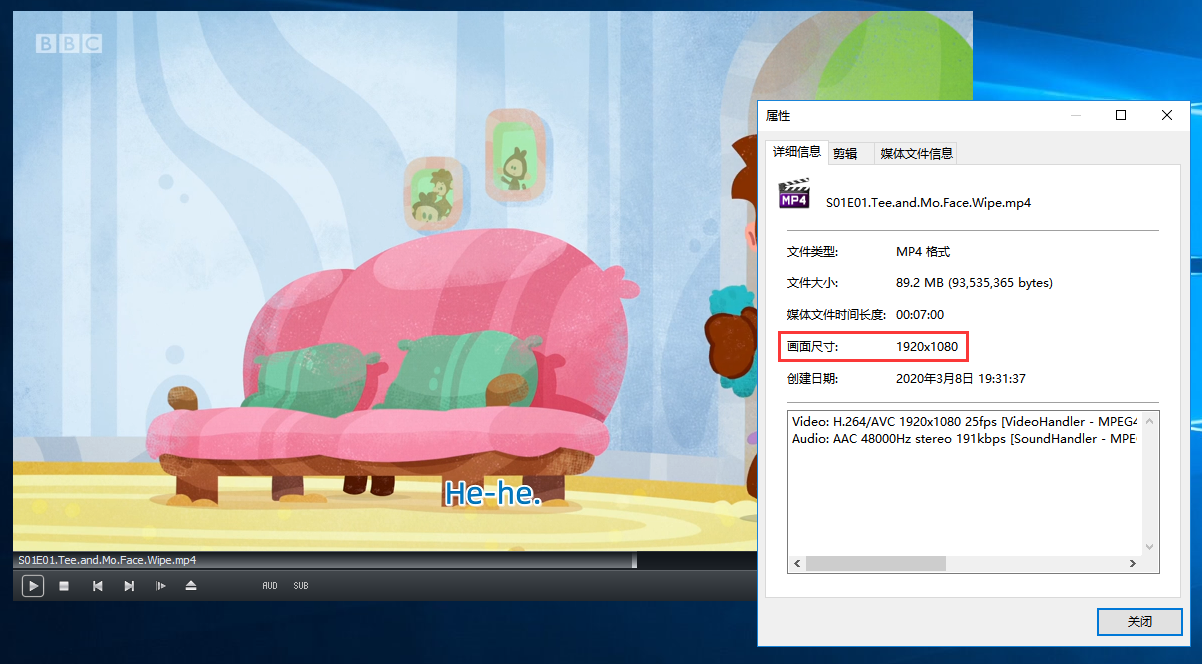Switch to the 剪辑 tab
This screenshot has width=1202, height=664.
845,153
